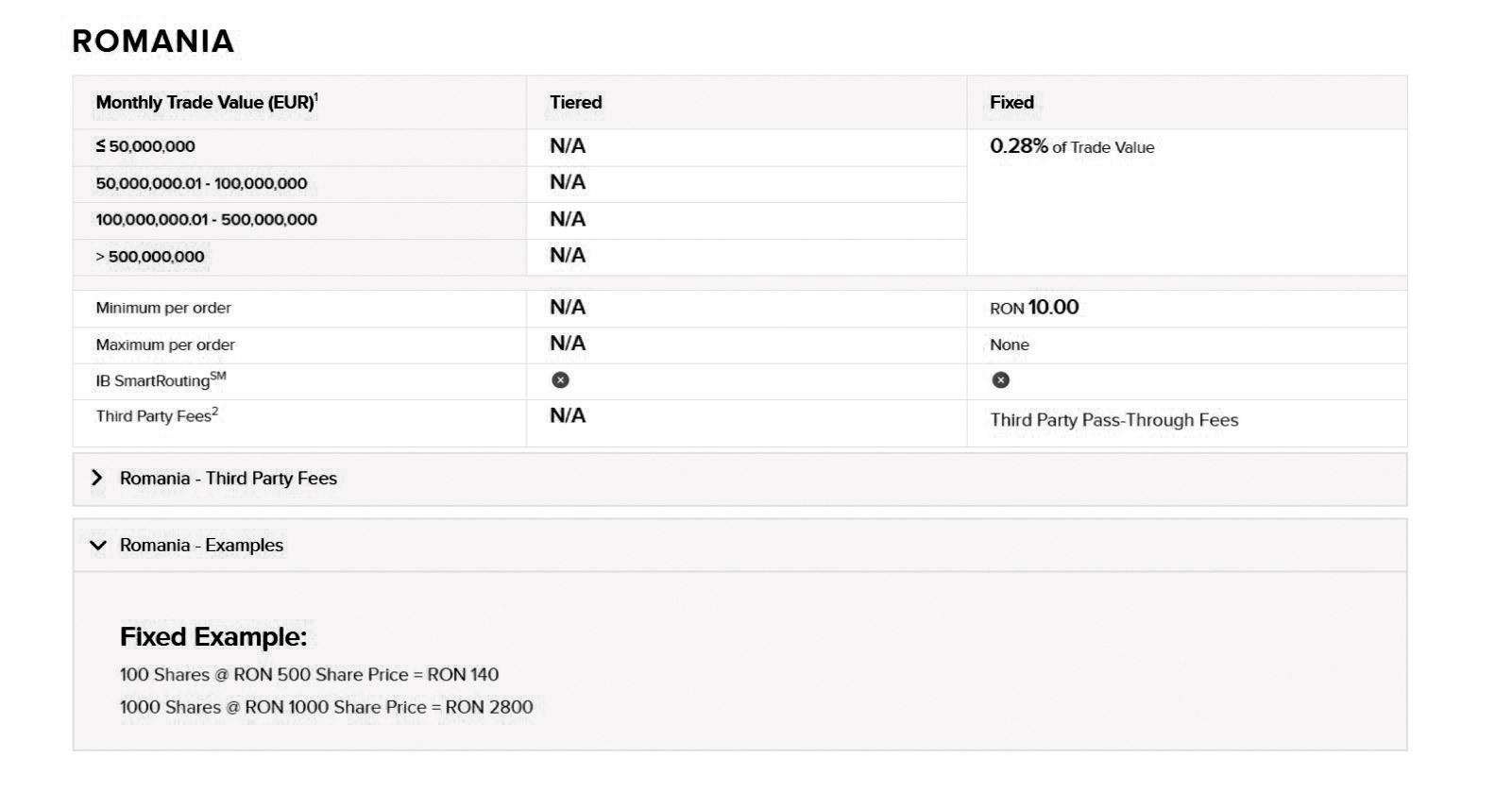Viewport: 1512px width, 792px height.
Task: Click the chevron down arrow icon
Action: tap(98, 545)
